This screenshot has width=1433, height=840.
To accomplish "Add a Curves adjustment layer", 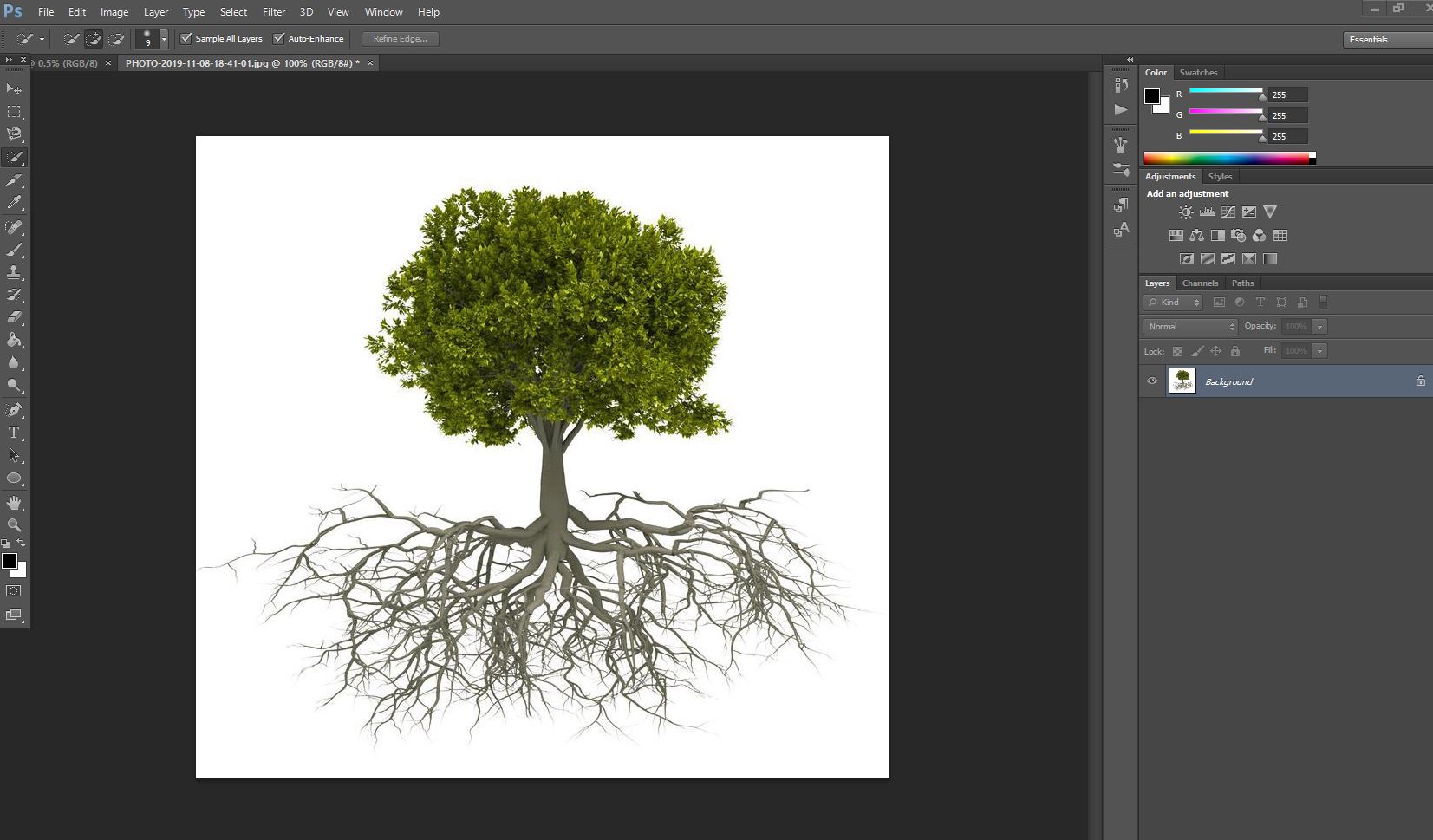I will pos(1228,212).
